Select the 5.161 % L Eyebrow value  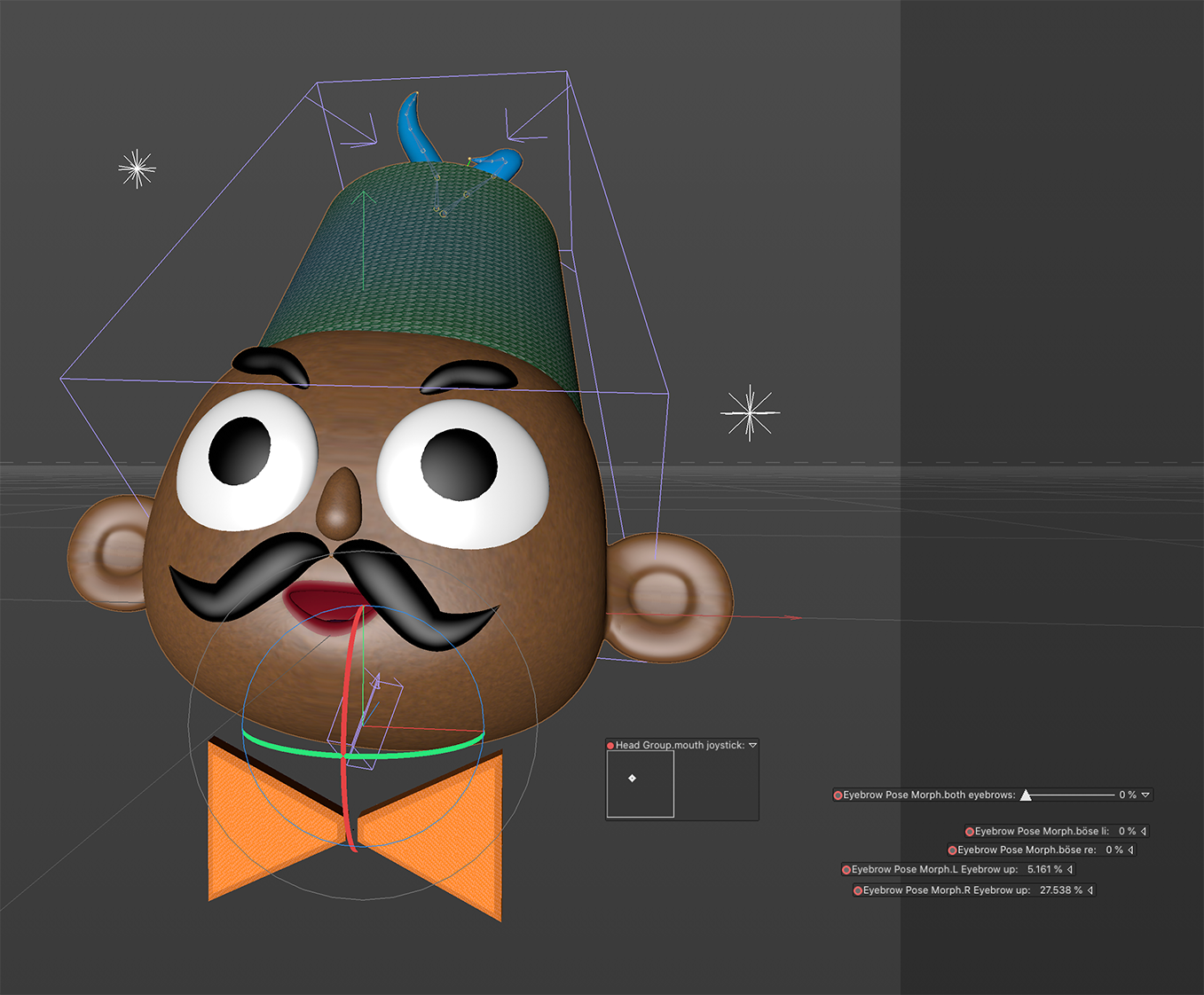(1044, 870)
